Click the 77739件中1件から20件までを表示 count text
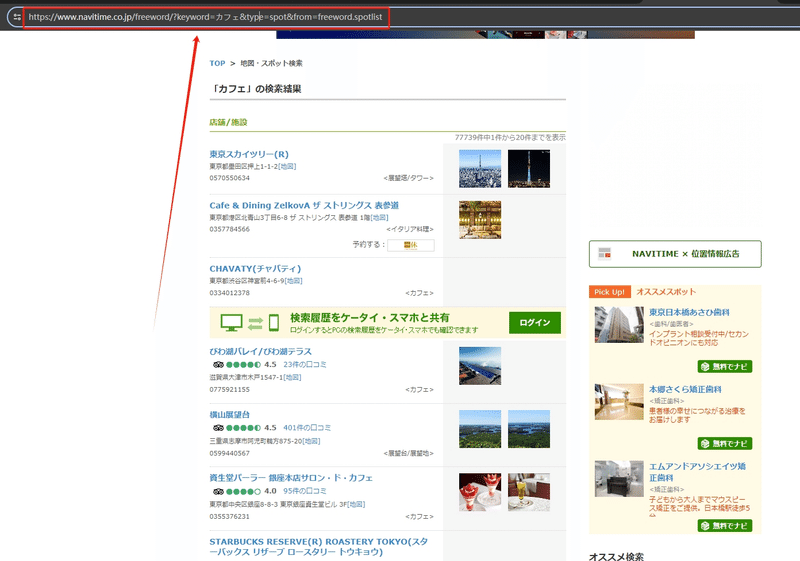Screen dimensions: 800x561 (x=510, y=137)
